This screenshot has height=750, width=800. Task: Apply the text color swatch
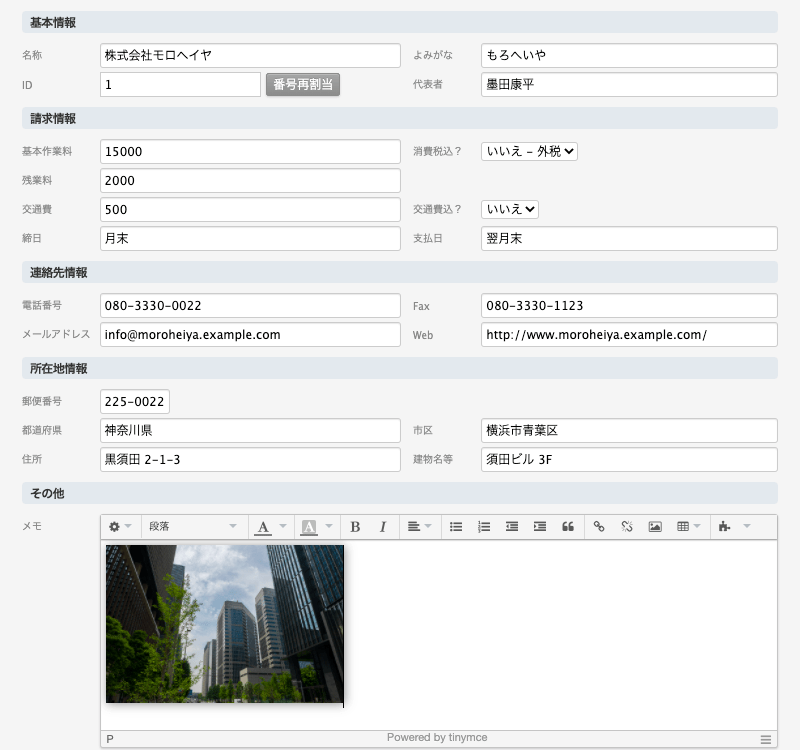pos(263,527)
